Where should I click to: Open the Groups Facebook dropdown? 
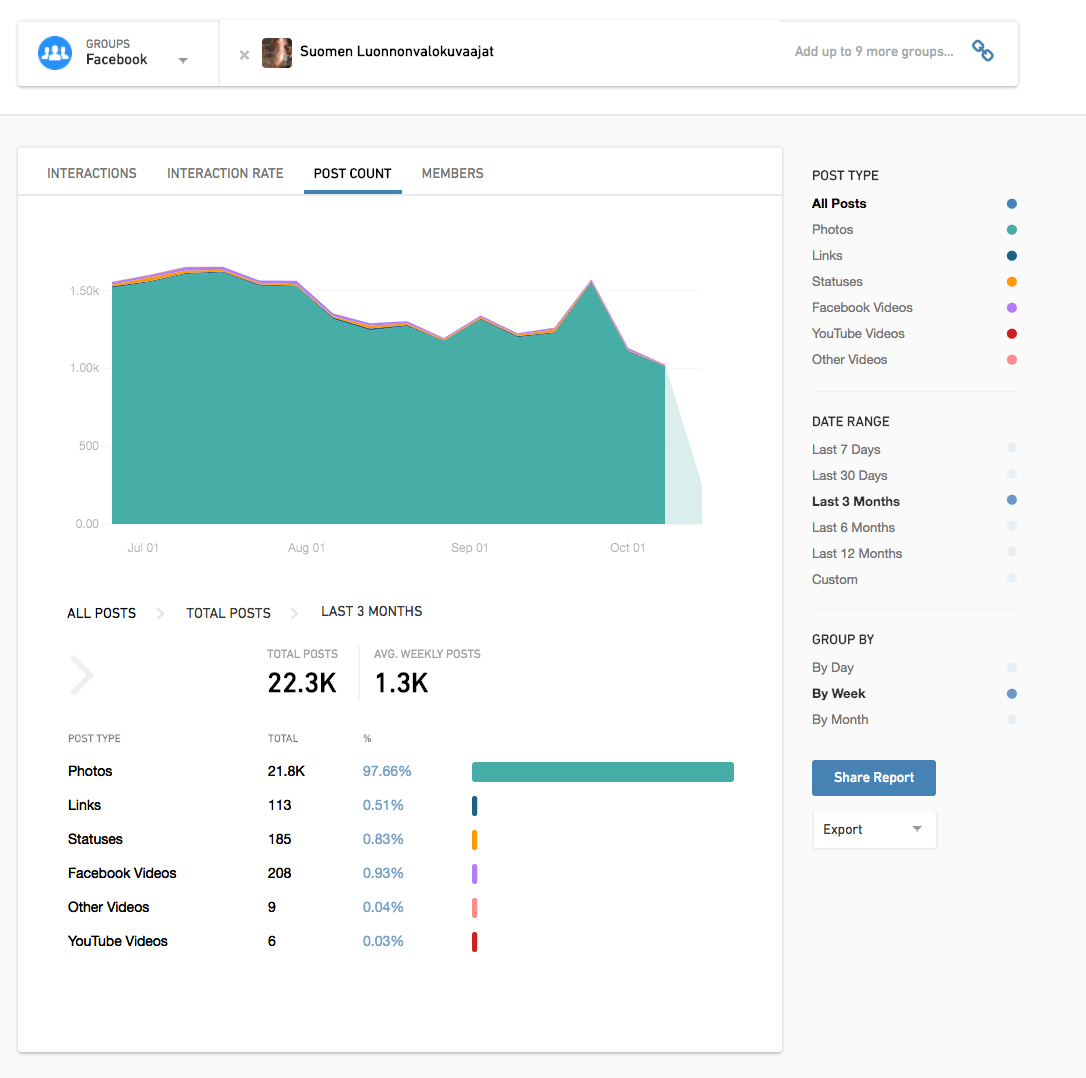(x=182, y=60)
